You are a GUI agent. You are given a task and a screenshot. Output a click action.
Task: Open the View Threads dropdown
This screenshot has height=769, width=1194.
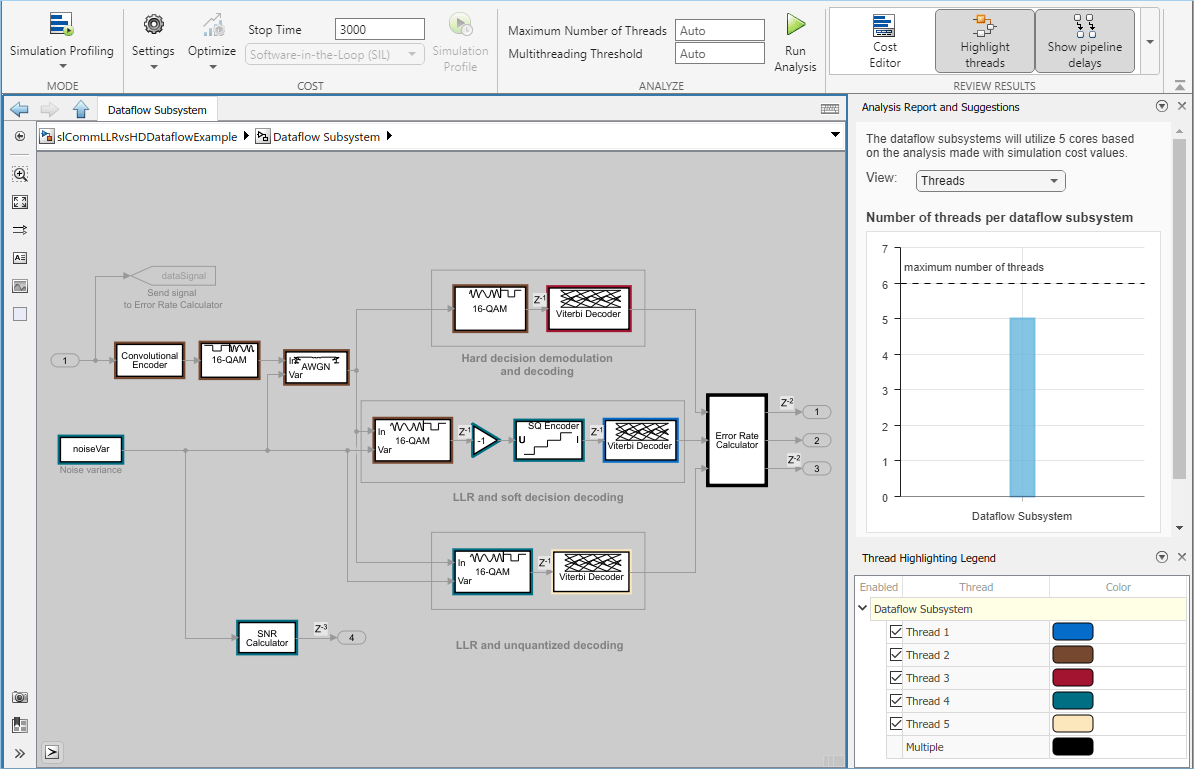(990, 181)
